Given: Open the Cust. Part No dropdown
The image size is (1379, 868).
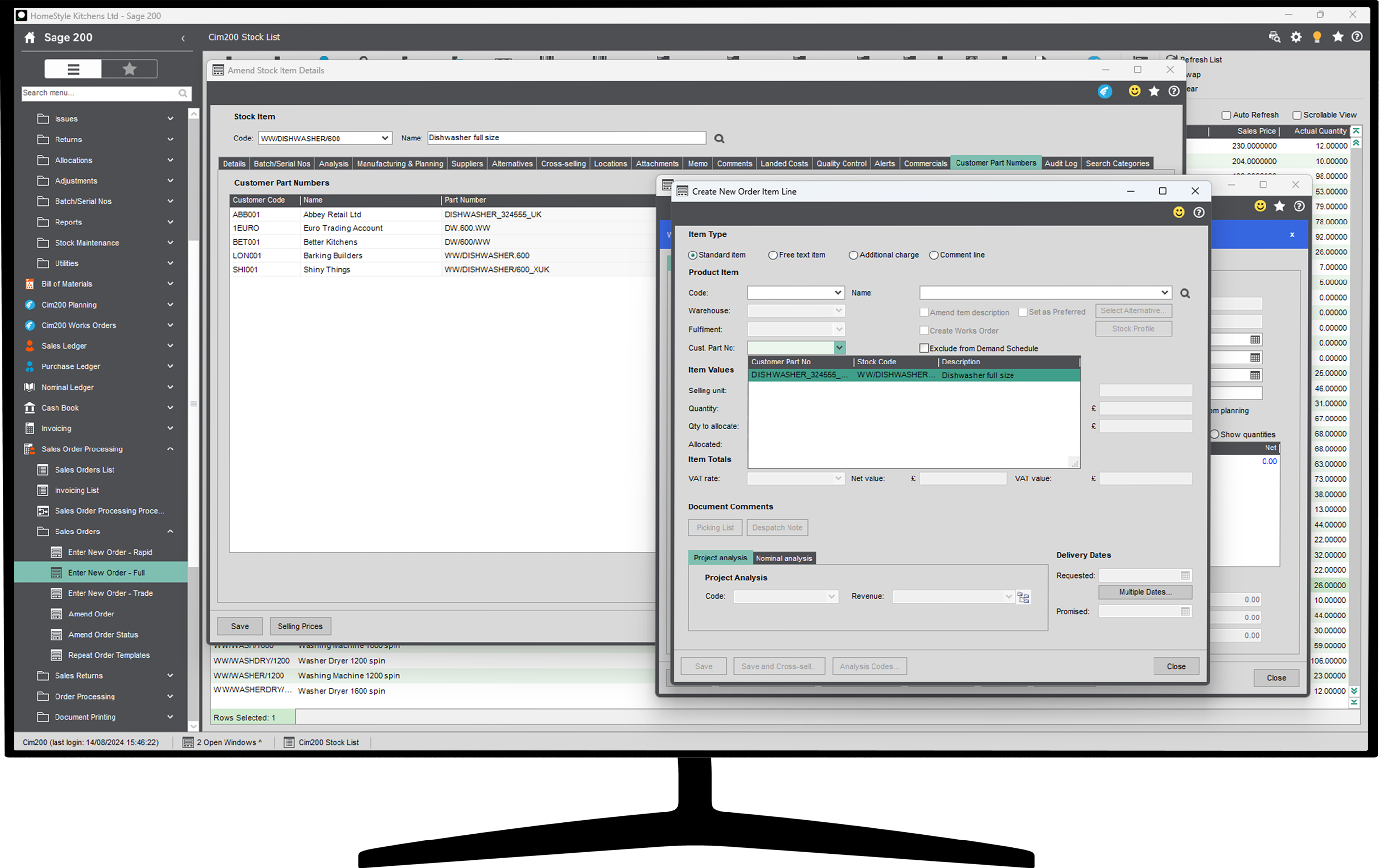Looking at the screenshot, I should tap(839, 347).
